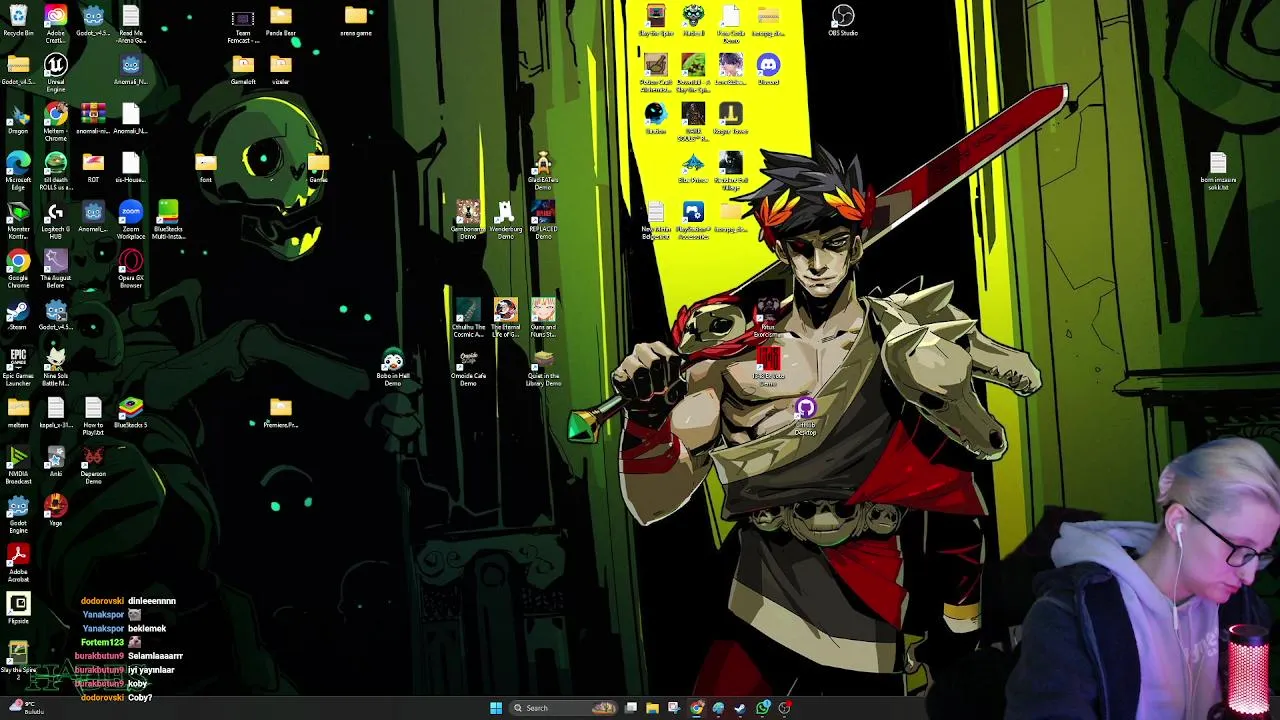Image resolution: width=1280 pixels, height=720 pixels.
Task: Open OBS Studio desktop shortcut
Action: pos(843,20)
